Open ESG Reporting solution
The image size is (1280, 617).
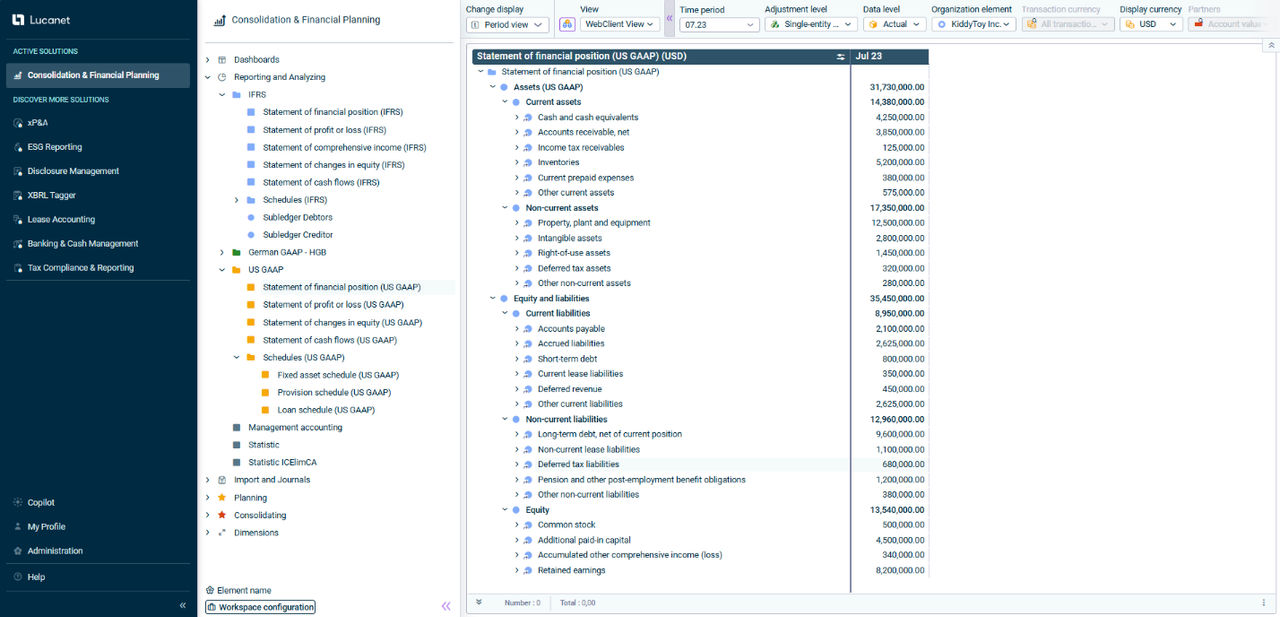(55, 147)
